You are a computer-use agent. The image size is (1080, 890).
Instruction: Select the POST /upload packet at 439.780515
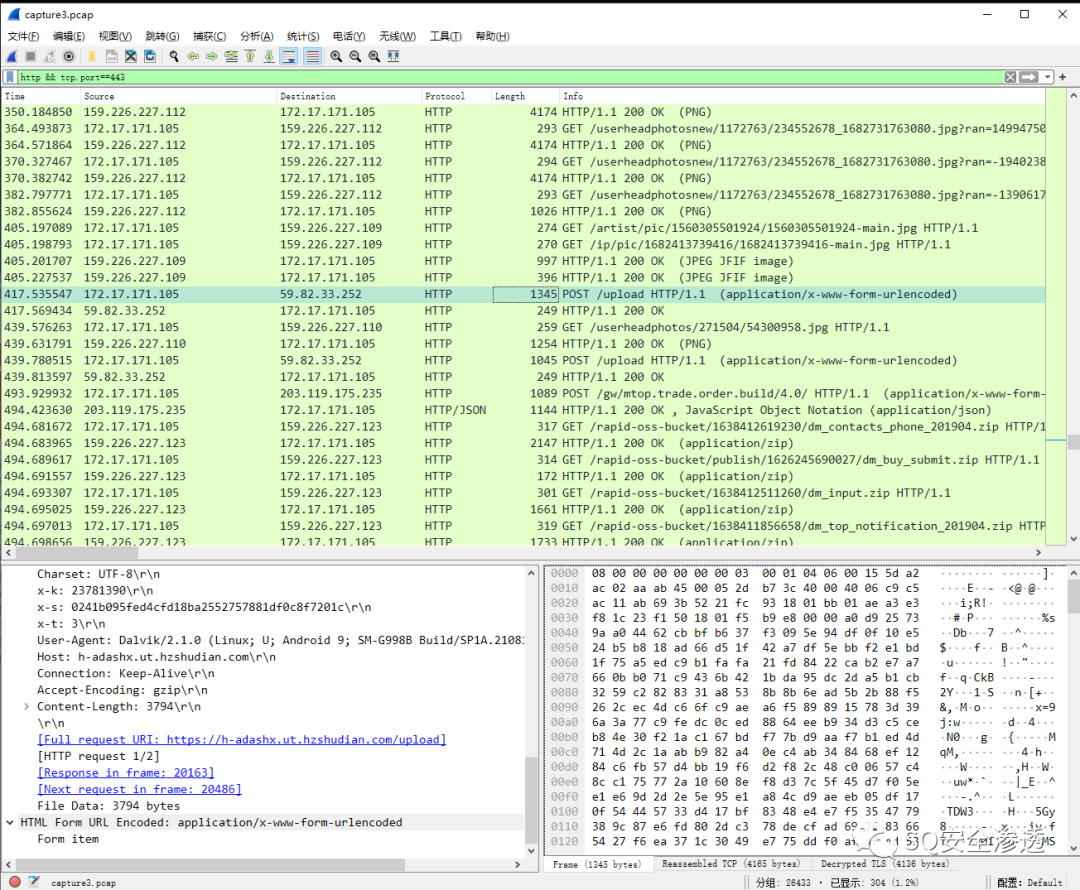pos(524,360)
